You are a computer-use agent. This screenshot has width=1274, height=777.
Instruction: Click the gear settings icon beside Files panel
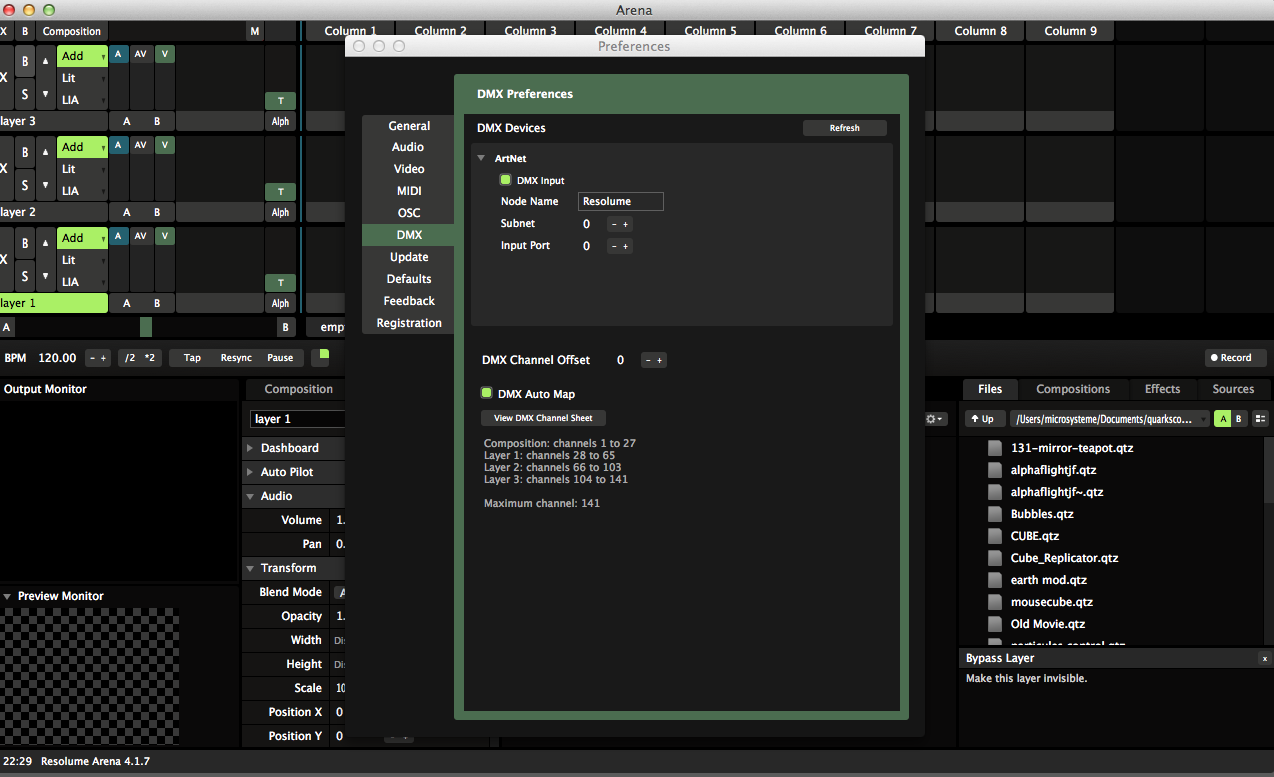click(935, 419)
